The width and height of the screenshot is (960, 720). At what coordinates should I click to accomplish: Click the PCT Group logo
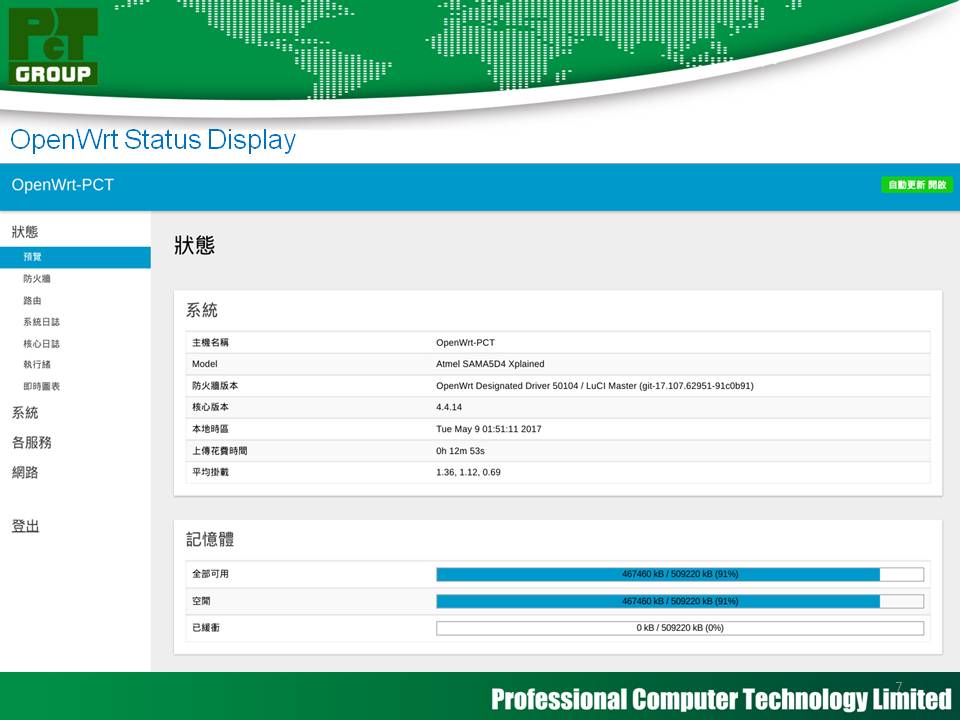click(54, 47)
